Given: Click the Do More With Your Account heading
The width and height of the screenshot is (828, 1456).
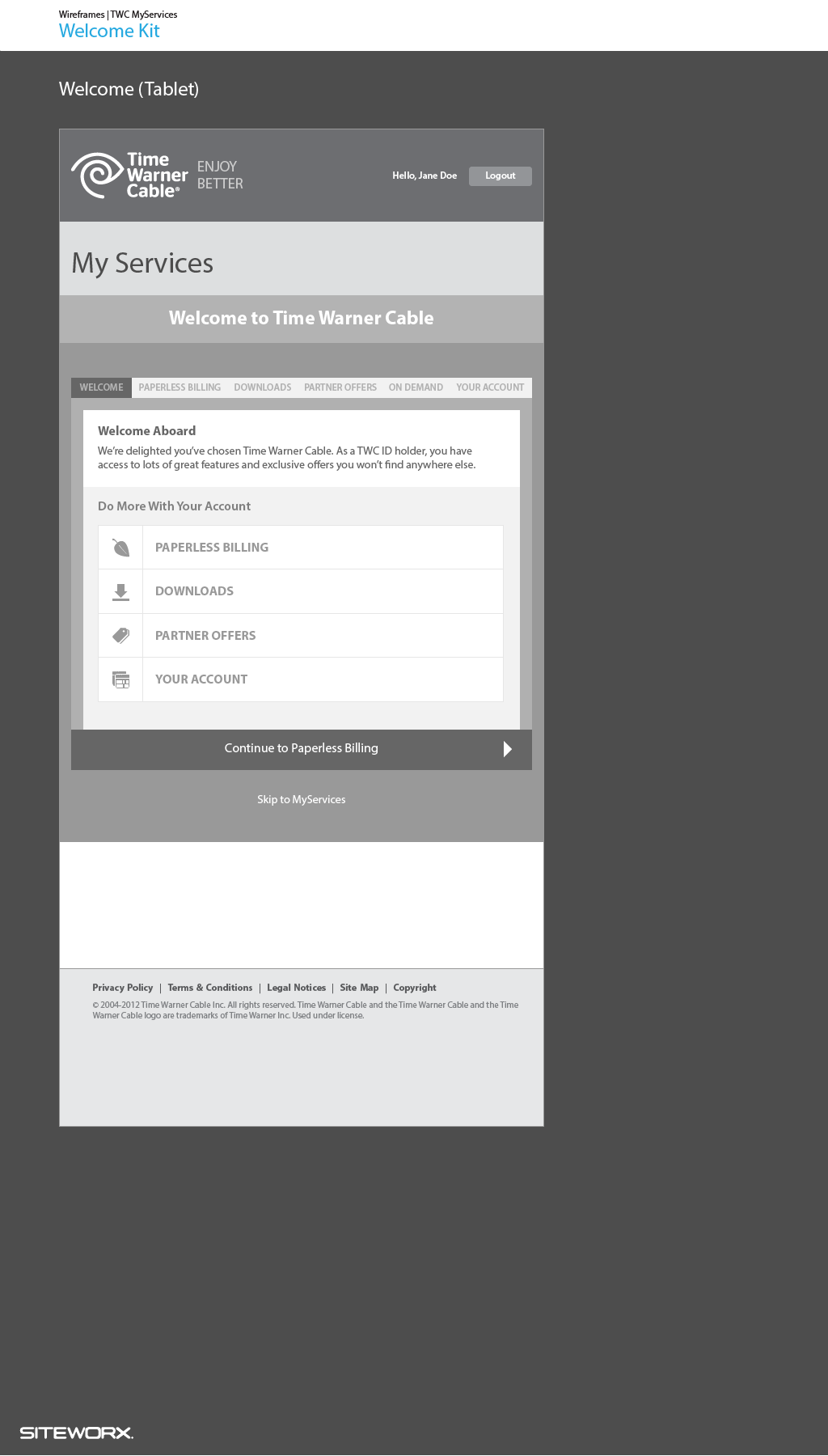Looking at the screenshot, I should [175, 506].
